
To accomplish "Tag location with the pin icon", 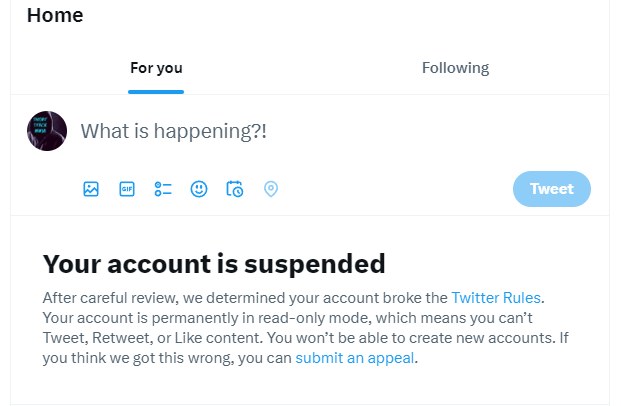I will tap(270, 189).
